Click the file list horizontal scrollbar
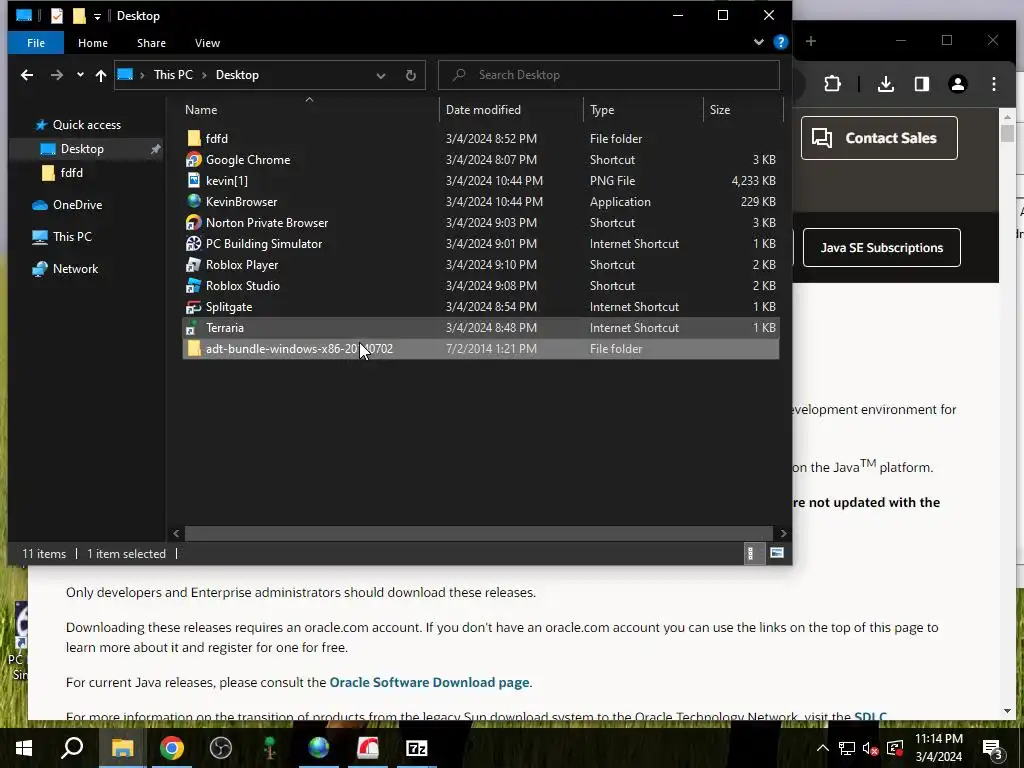The width and height of the screenshot is (1024, 768). 479,534
